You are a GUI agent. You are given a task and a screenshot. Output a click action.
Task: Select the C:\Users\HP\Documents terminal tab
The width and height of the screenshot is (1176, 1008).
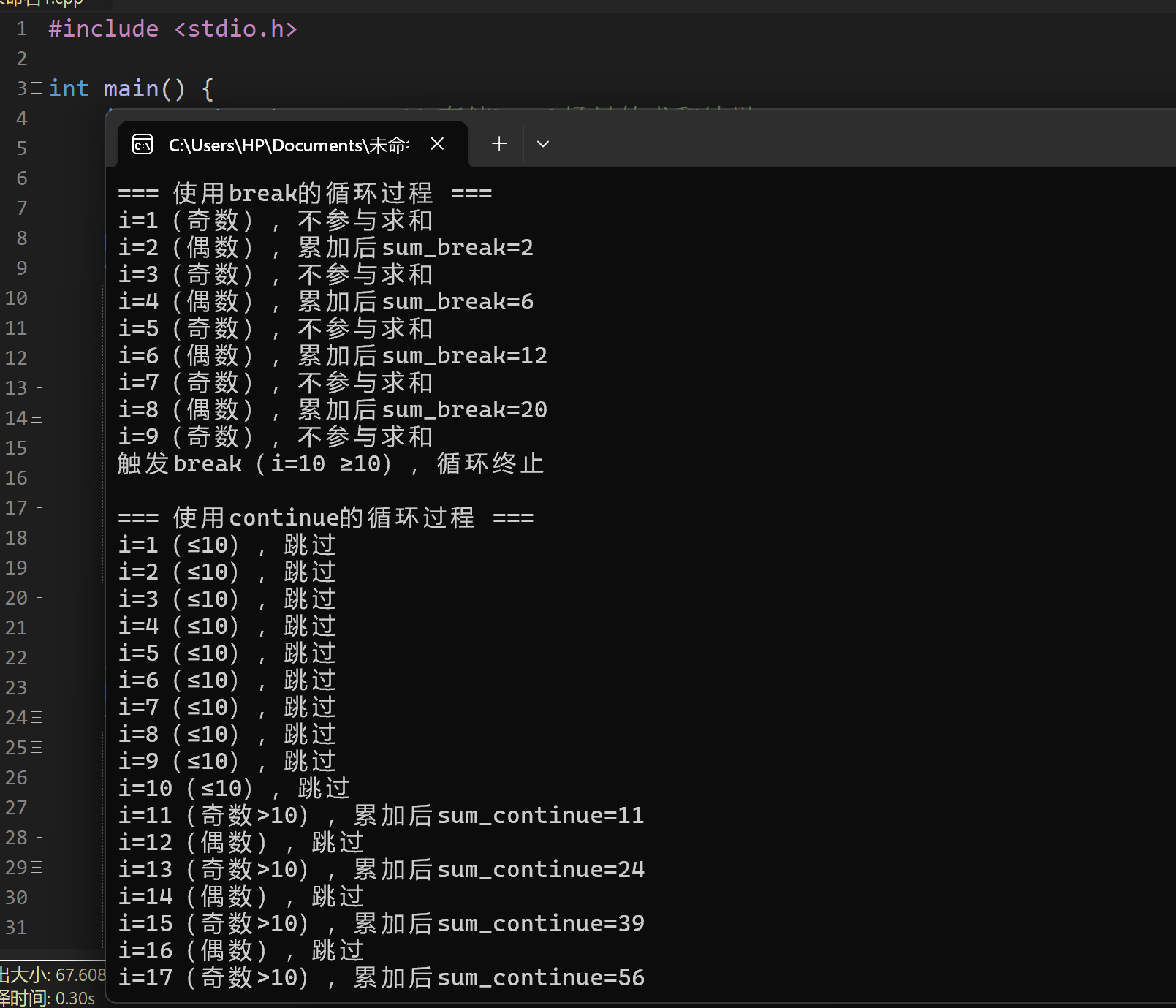coord(292,145)
